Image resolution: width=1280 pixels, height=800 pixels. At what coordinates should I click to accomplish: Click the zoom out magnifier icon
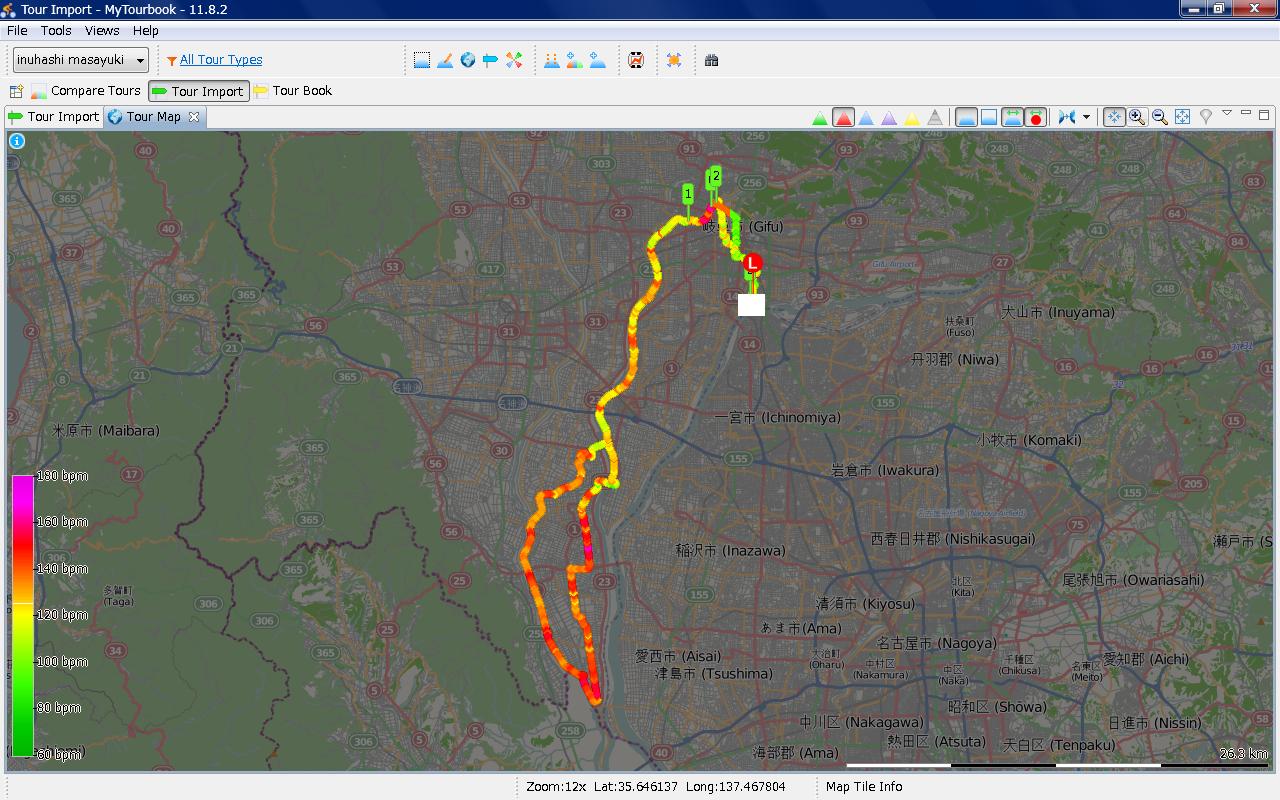(x=1160, y=117)
